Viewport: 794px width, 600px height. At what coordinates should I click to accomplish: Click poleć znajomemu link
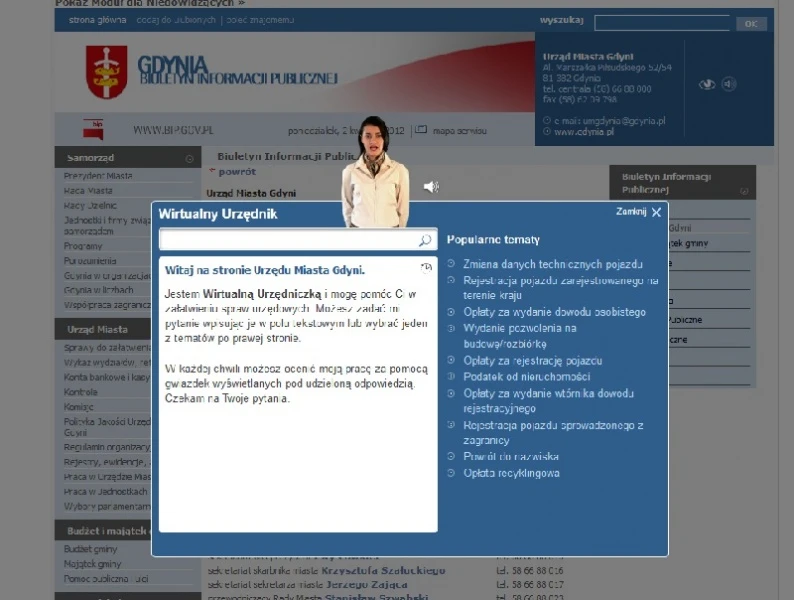point(260,20)
